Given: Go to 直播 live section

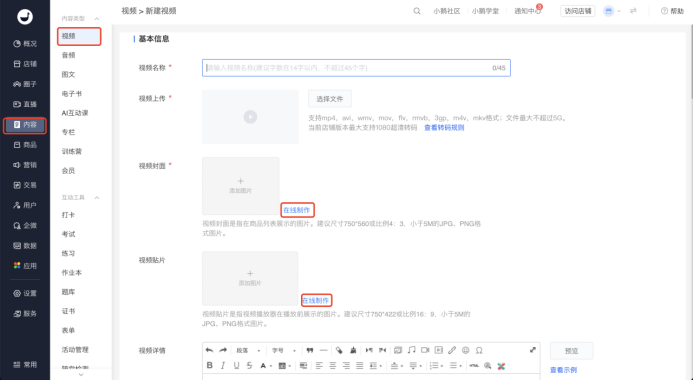Looking at the screenshot, I should tap(25, 104).
